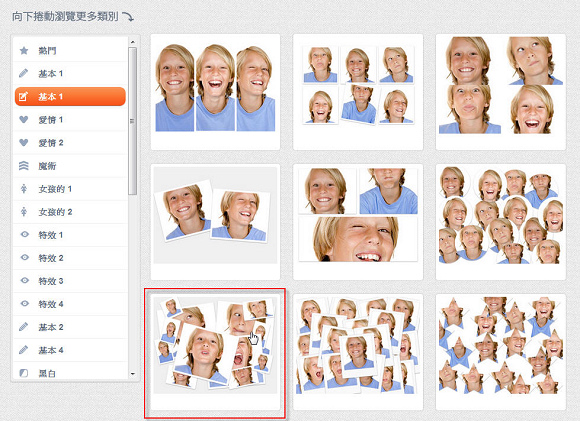Click the pencil icon beside 基本 2
580x421 pixels.
pyautogui.click(x=23, y=327)
